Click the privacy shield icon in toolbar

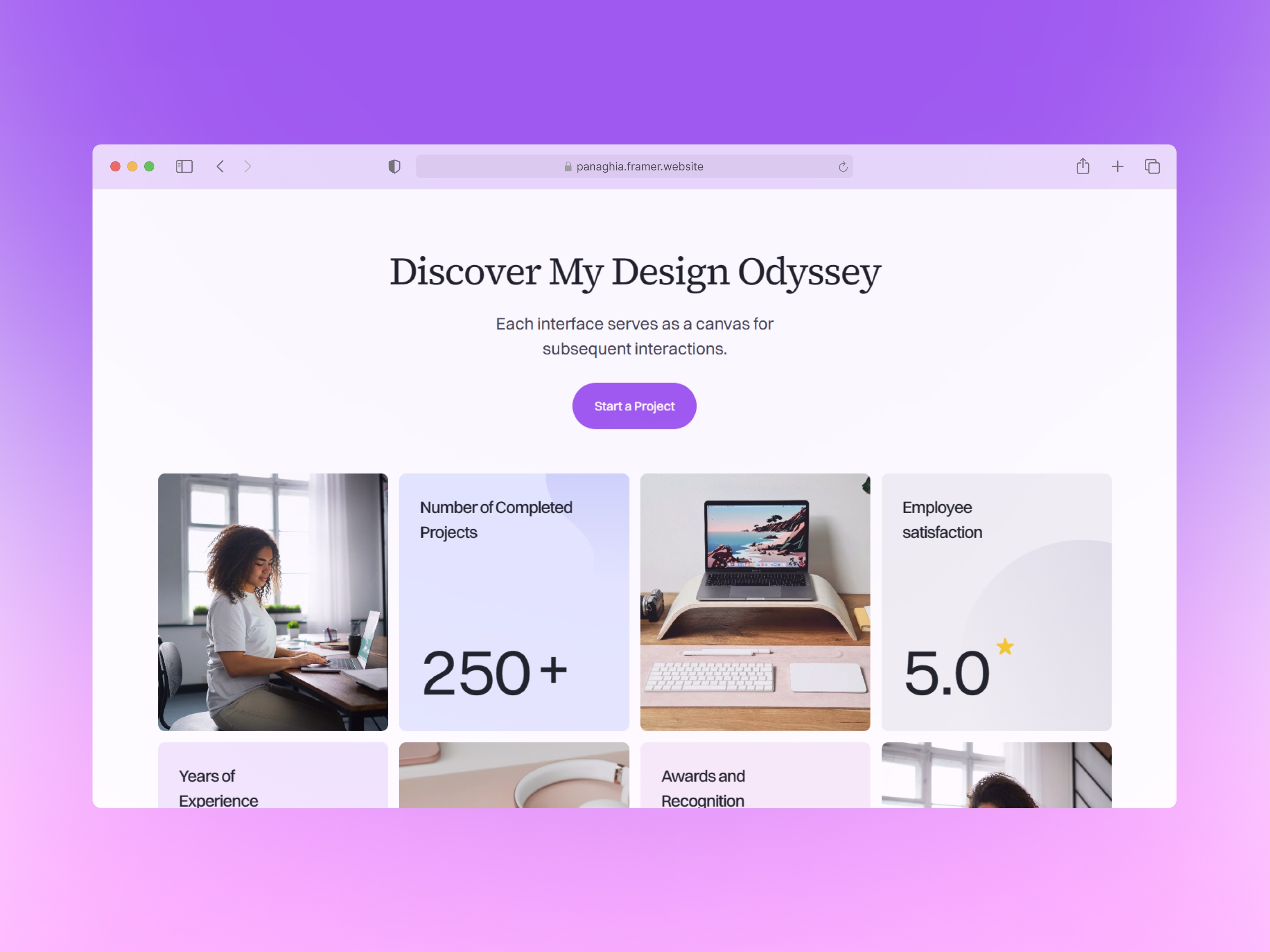pos(394,166)
